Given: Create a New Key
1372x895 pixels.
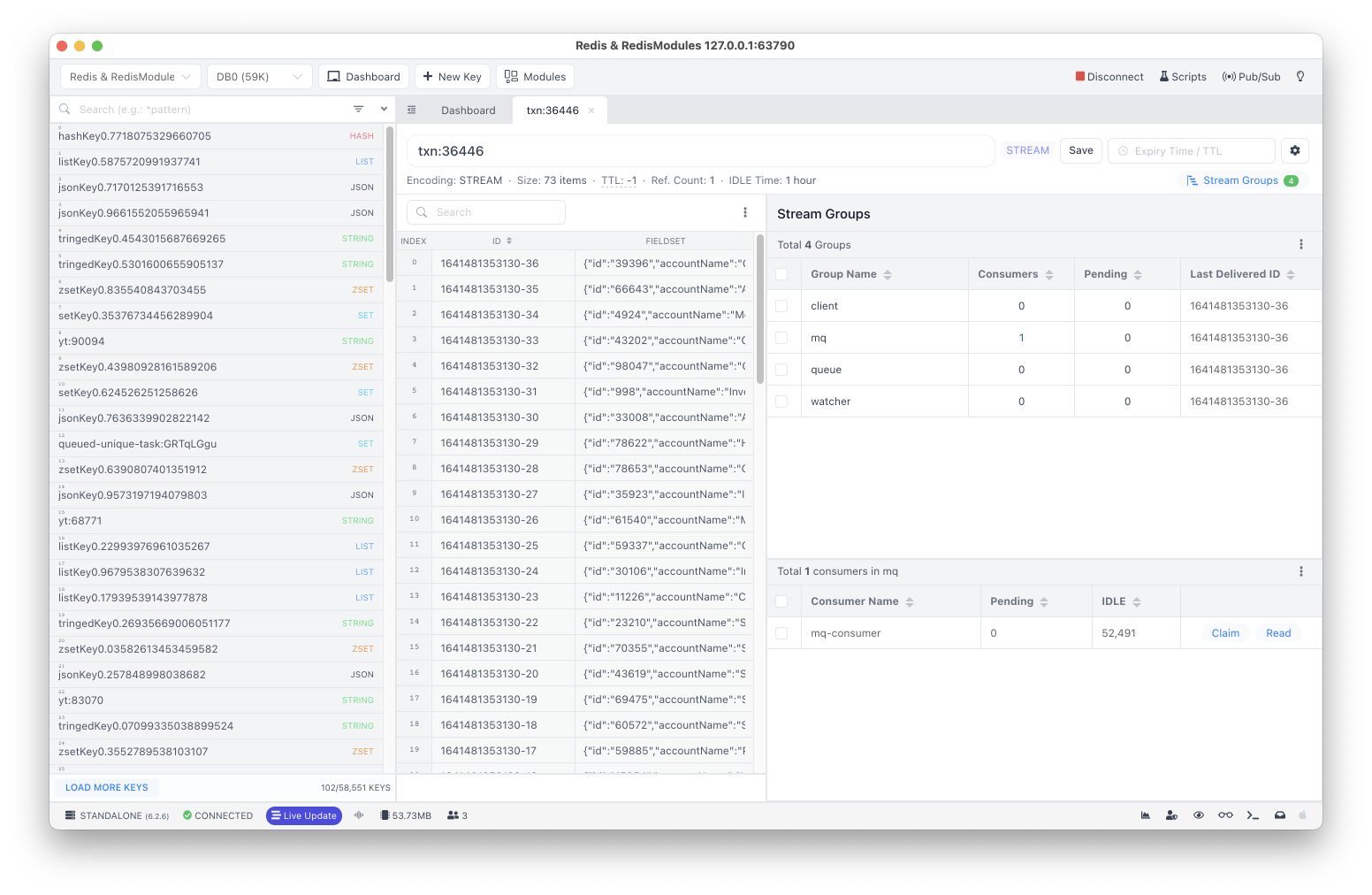Looking at the screenshot, I should pos(452,77).
